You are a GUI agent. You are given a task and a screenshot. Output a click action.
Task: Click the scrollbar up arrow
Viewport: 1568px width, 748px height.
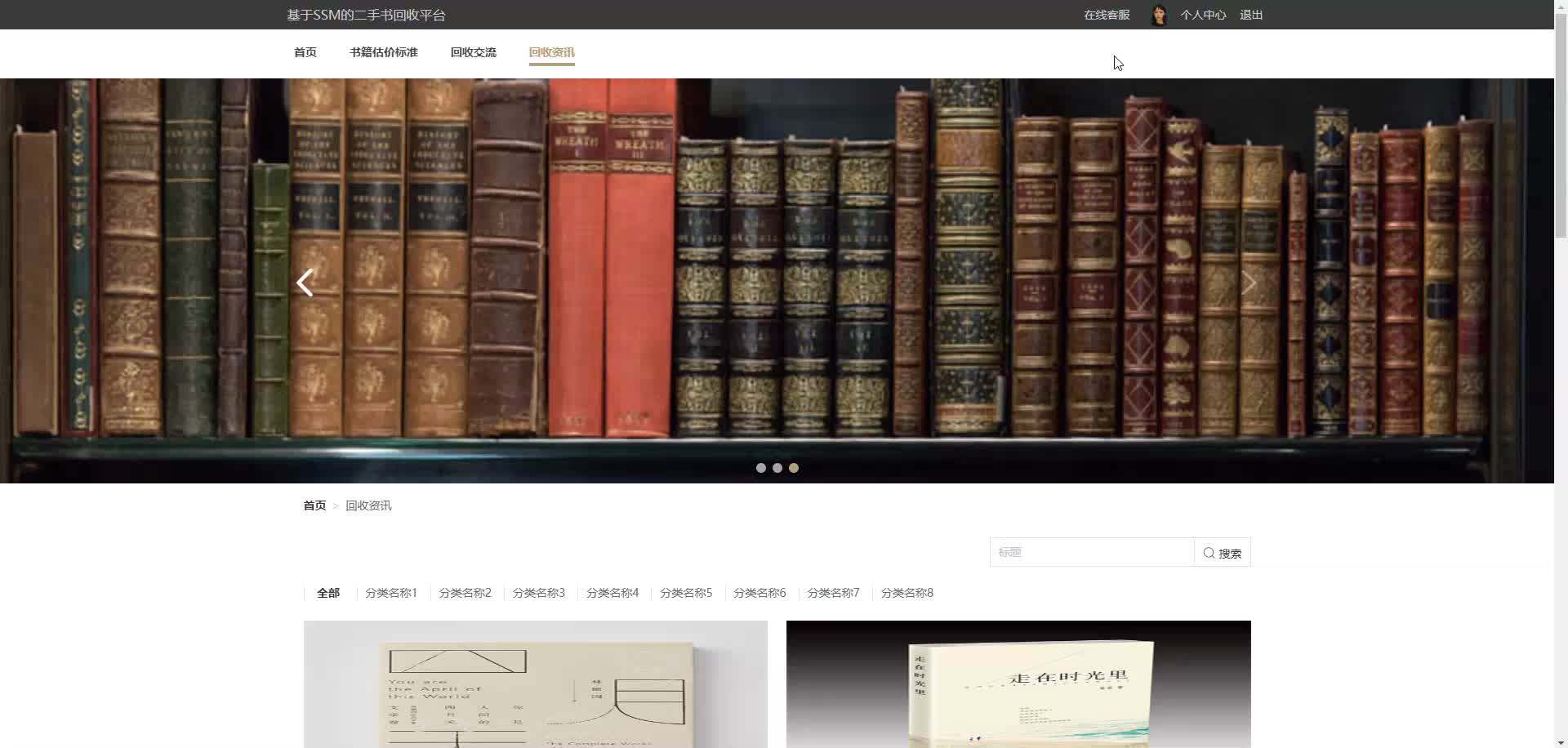(x=1561, y=7)
